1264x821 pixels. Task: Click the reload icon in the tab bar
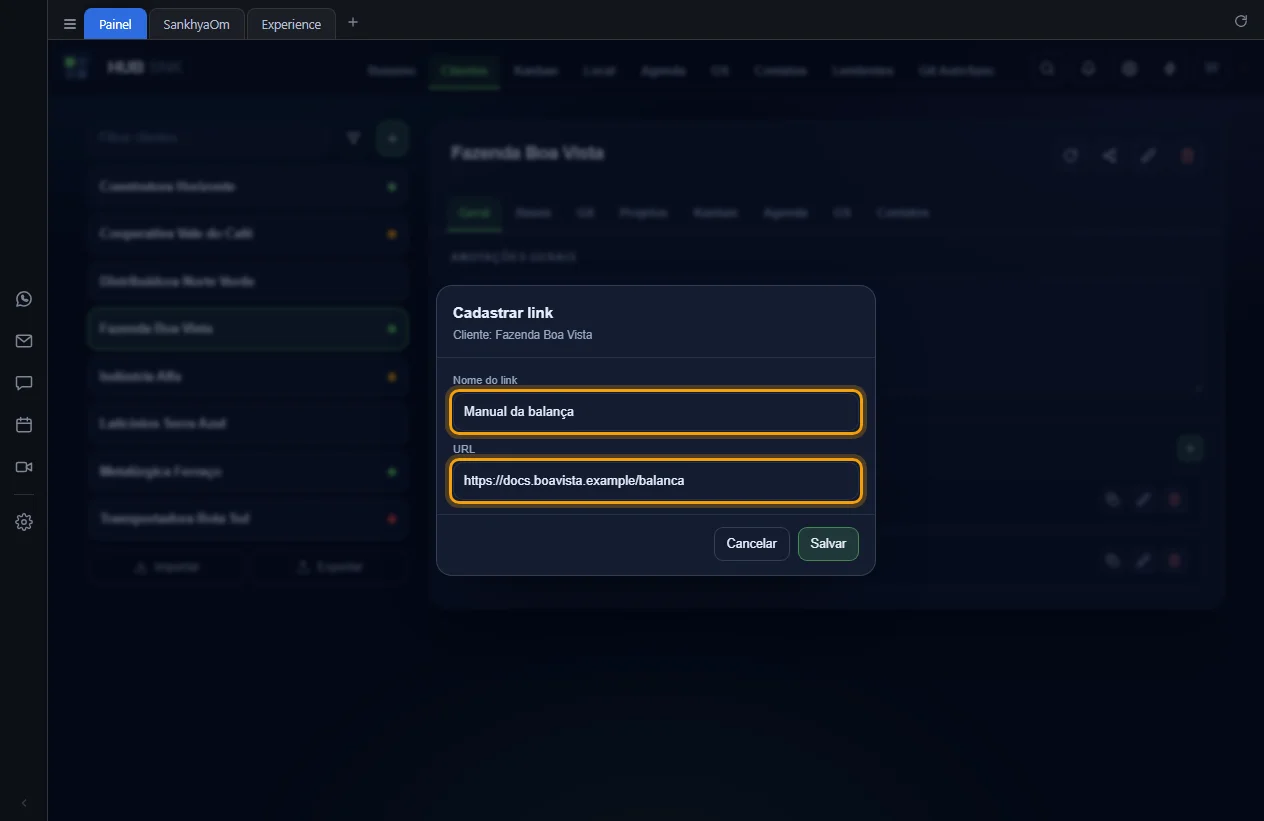[x=1241, y=21]
